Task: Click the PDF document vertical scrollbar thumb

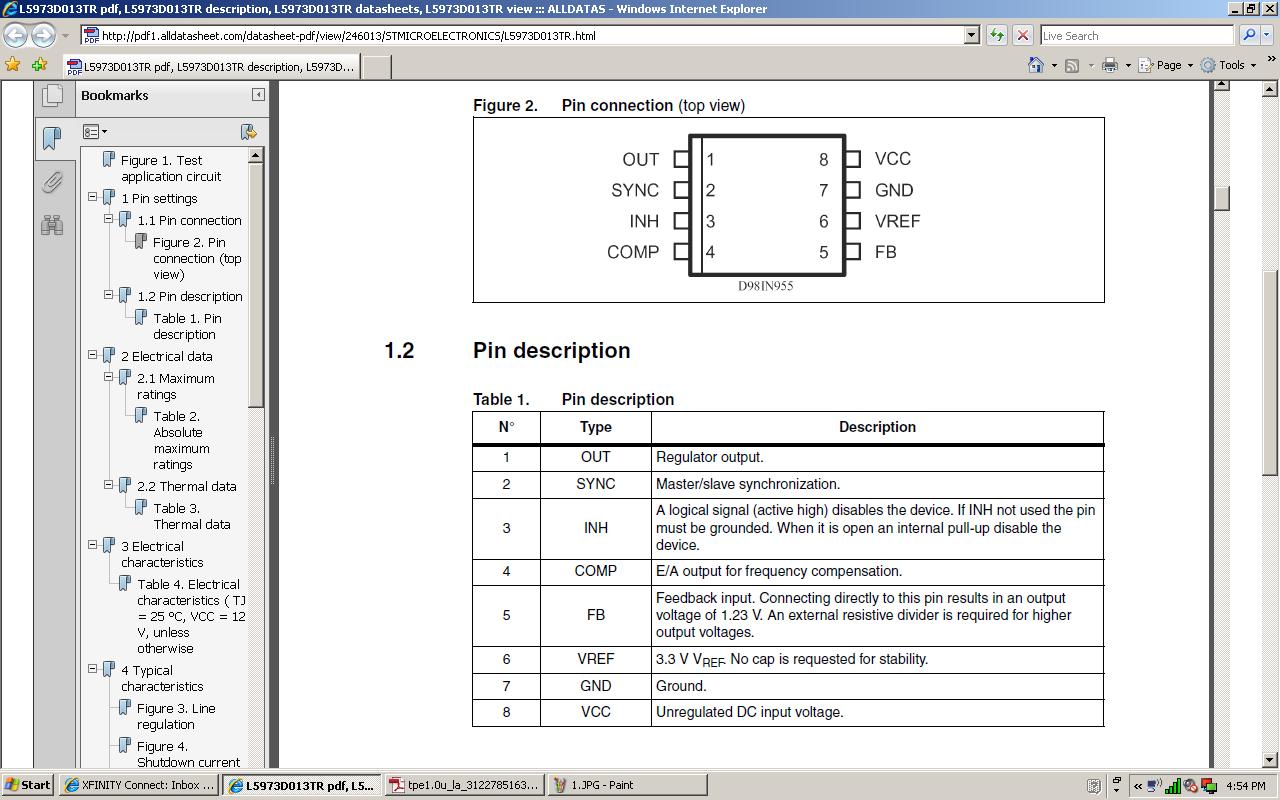Action: pyautogui.click(x=1221, y=197)
